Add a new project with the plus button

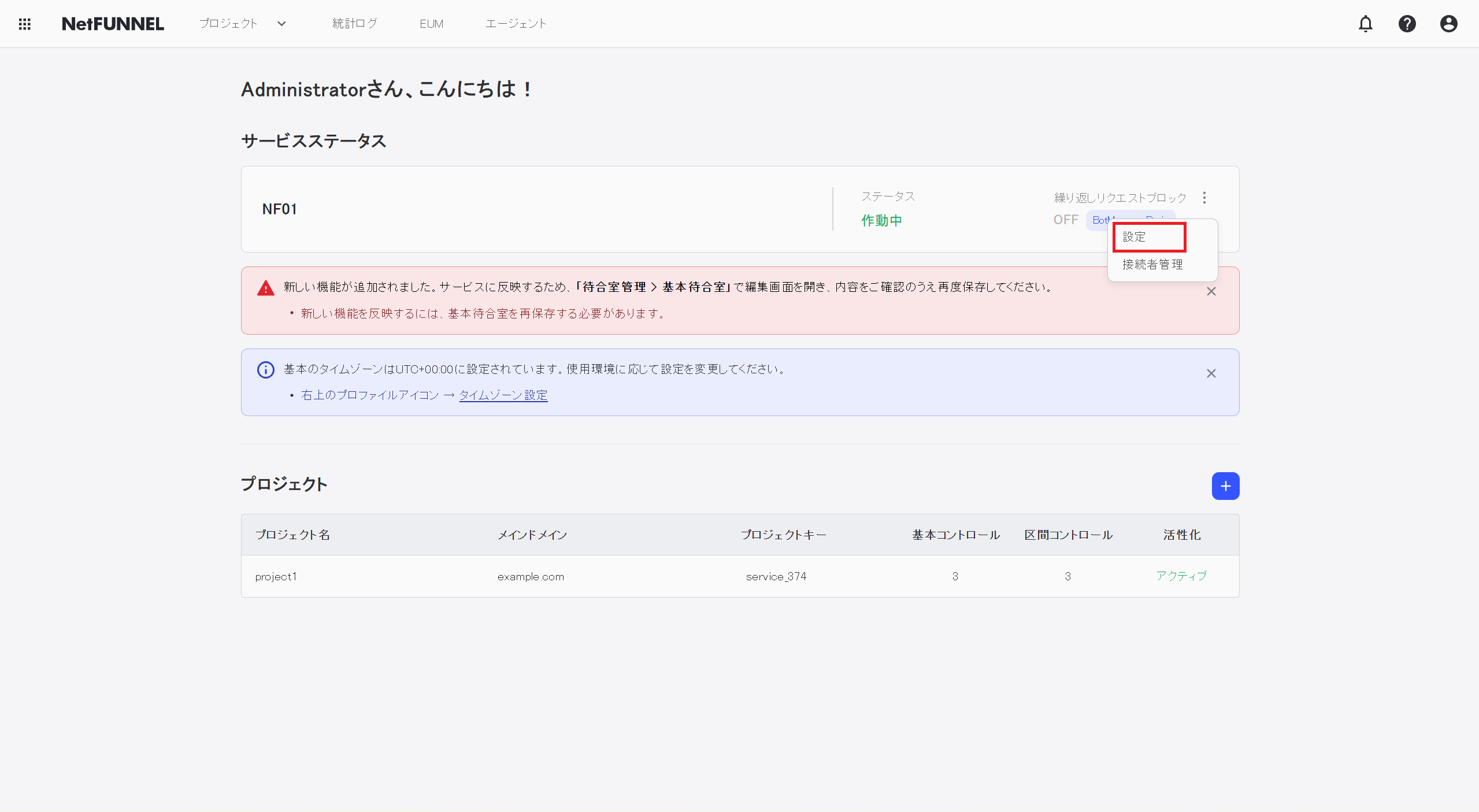[1225, 485]
